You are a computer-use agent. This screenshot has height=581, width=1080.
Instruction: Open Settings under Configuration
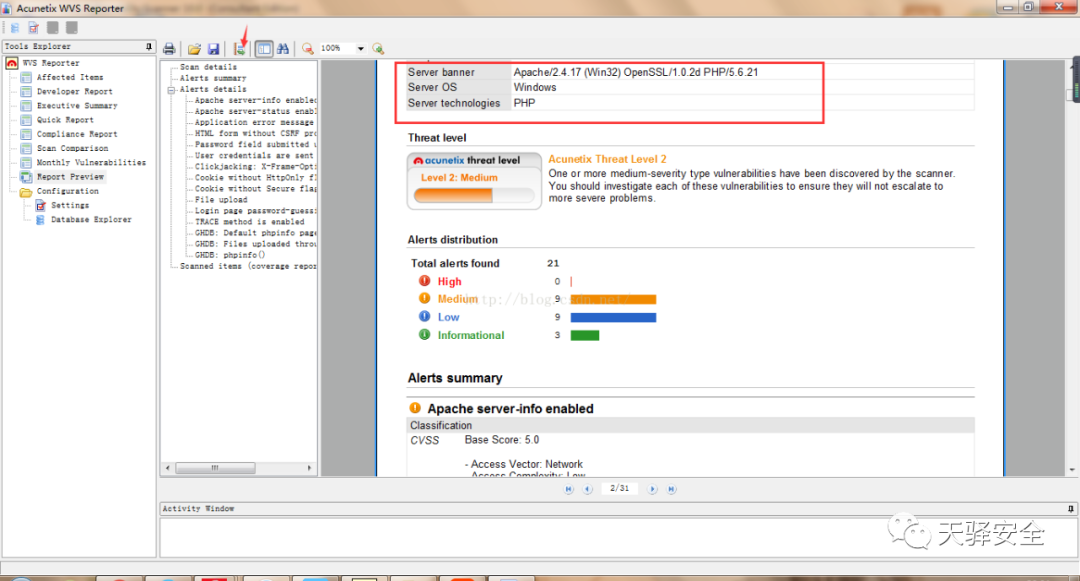coord(70,205)
